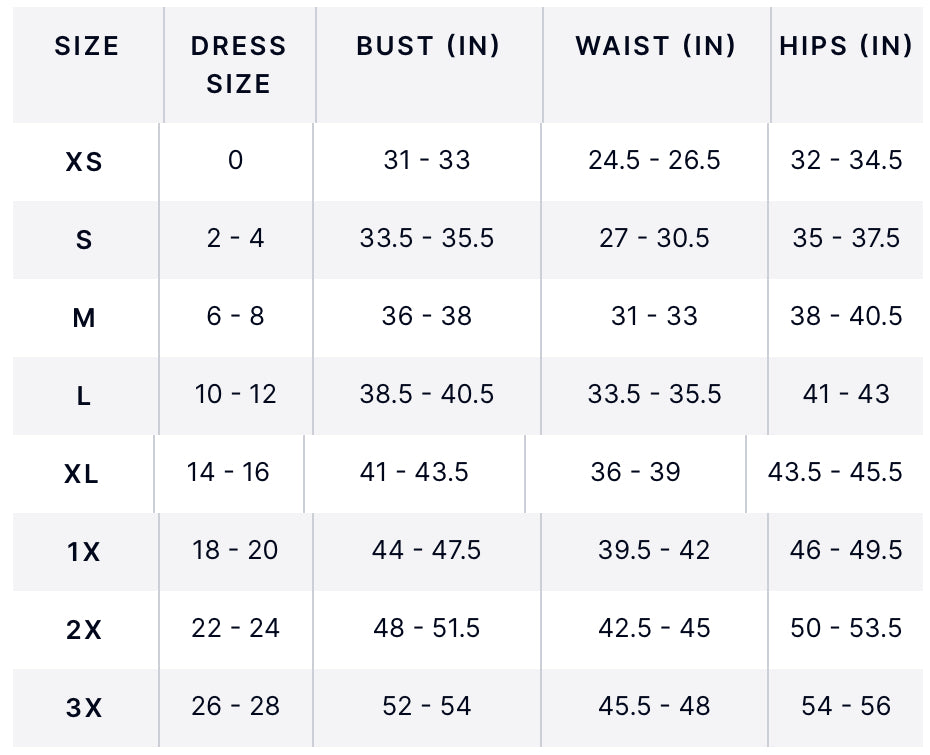Click dress size 0 cell
This screenshot has width=930, height=755.
[235, 160]
